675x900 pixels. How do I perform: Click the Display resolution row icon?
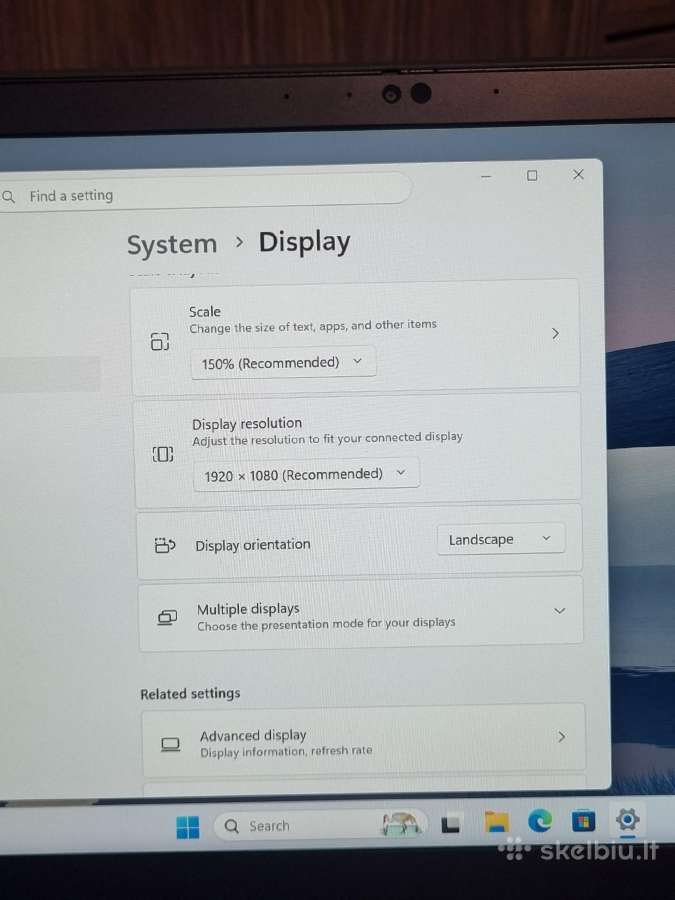pyautogui.click(x=162, y=454)
